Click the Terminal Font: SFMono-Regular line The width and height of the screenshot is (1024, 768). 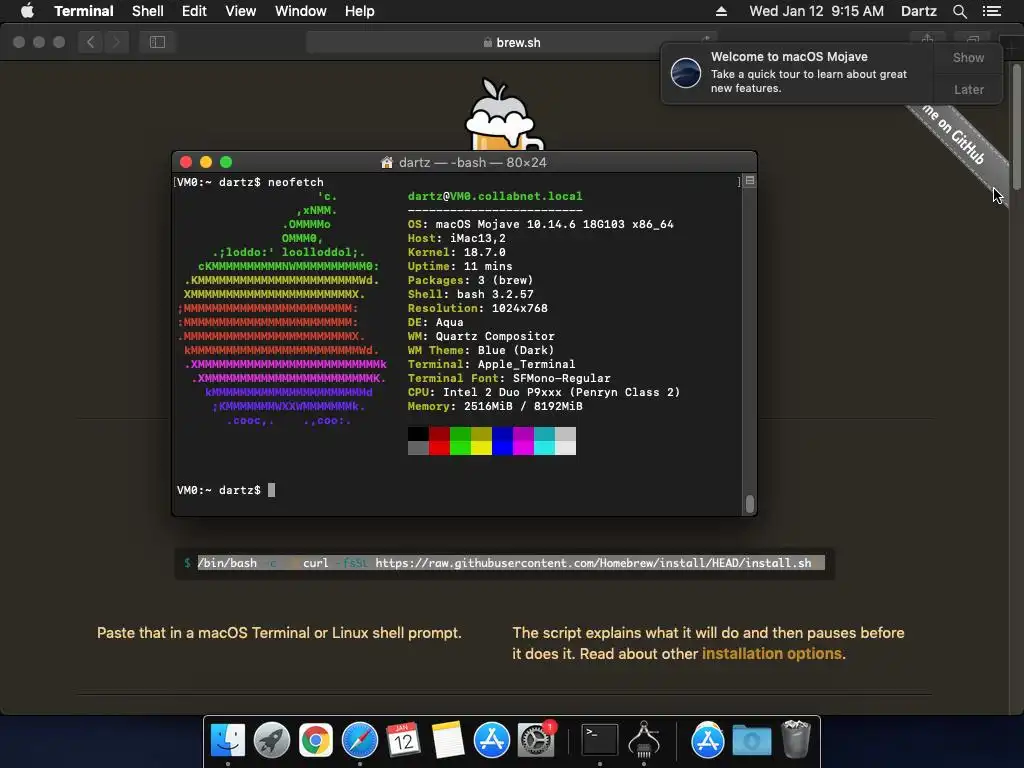[509, 378]
